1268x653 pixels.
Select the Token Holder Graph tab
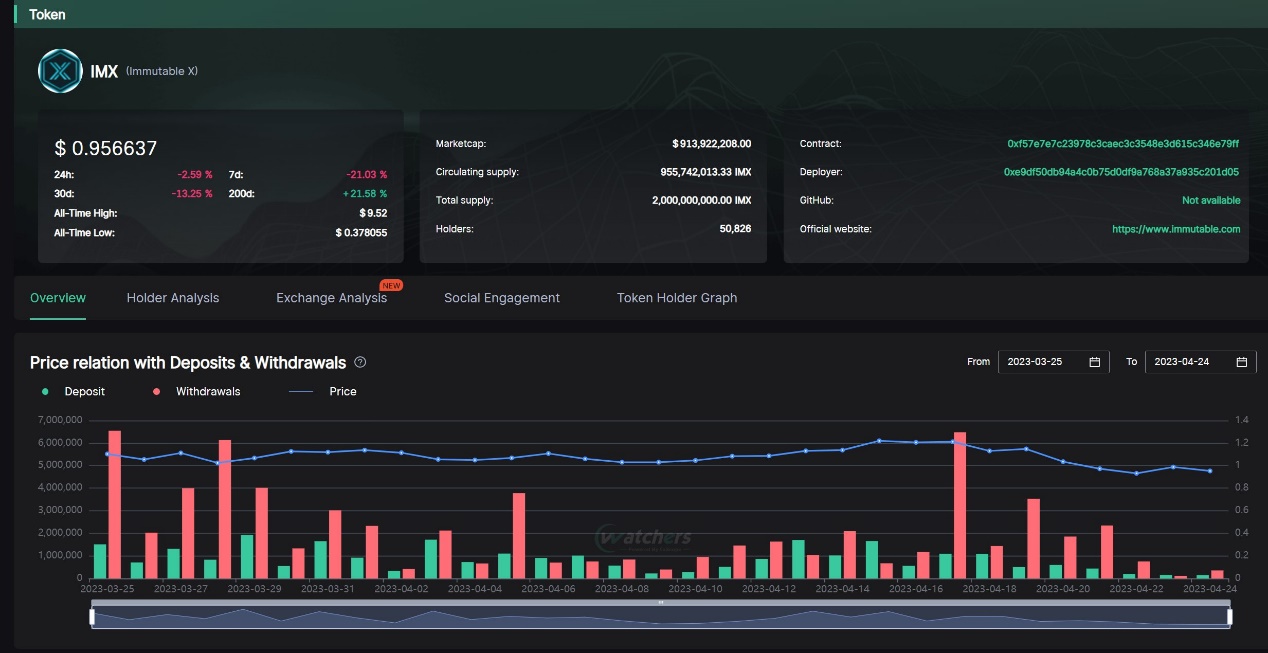tap(677, 298)
